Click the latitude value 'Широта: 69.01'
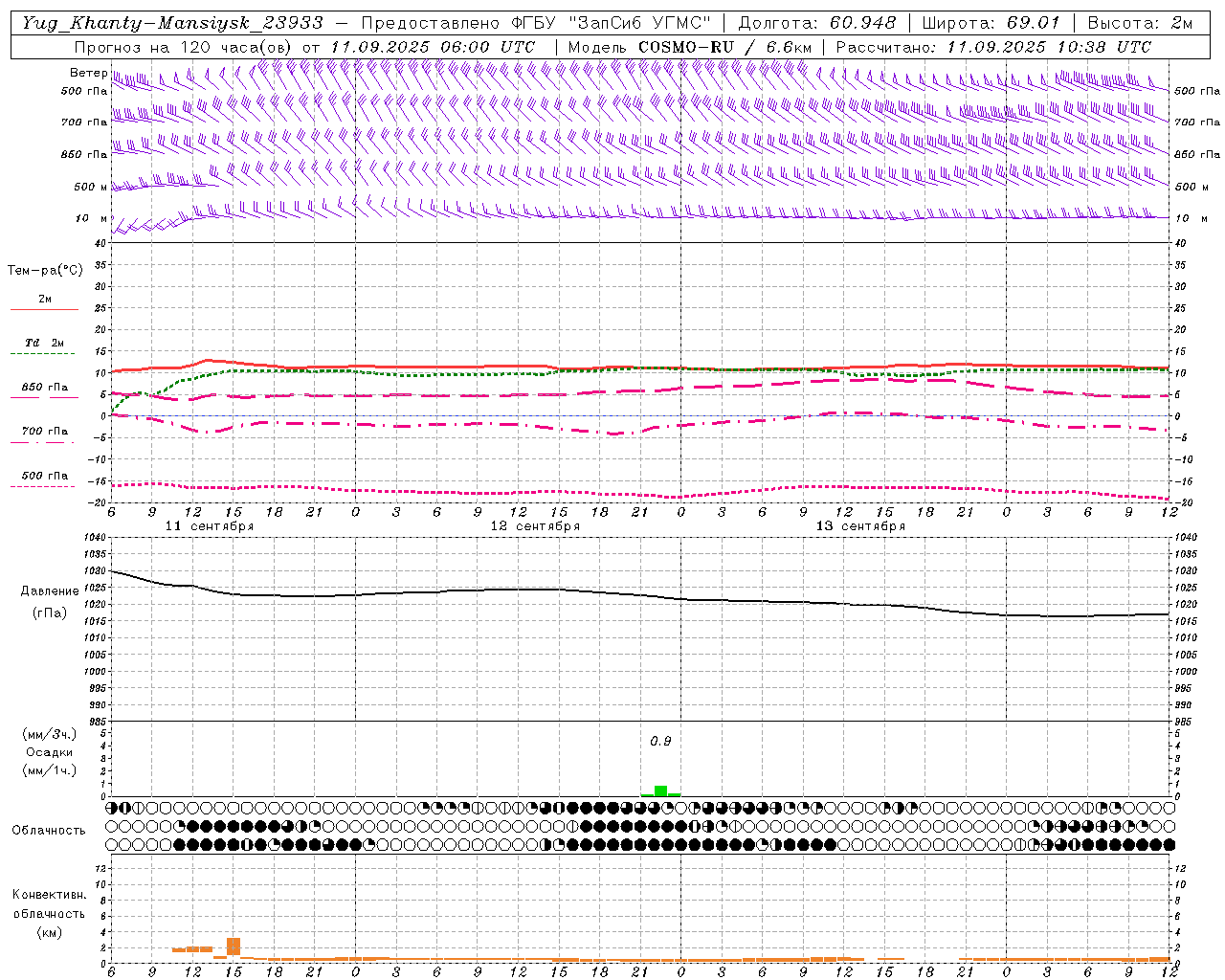 (991, 23)
